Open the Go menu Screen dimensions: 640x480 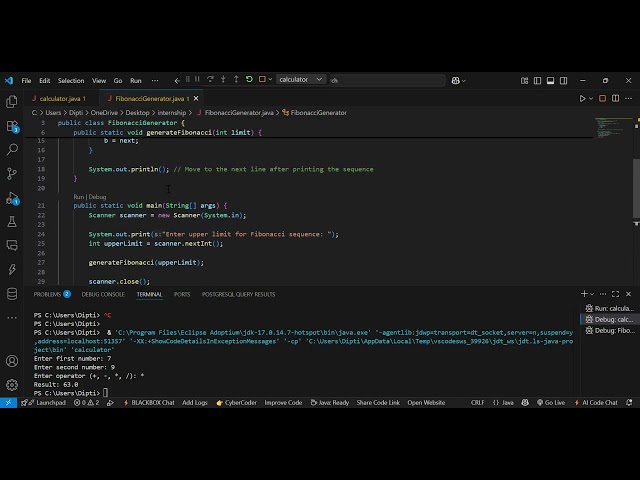(x=118, y=81)
